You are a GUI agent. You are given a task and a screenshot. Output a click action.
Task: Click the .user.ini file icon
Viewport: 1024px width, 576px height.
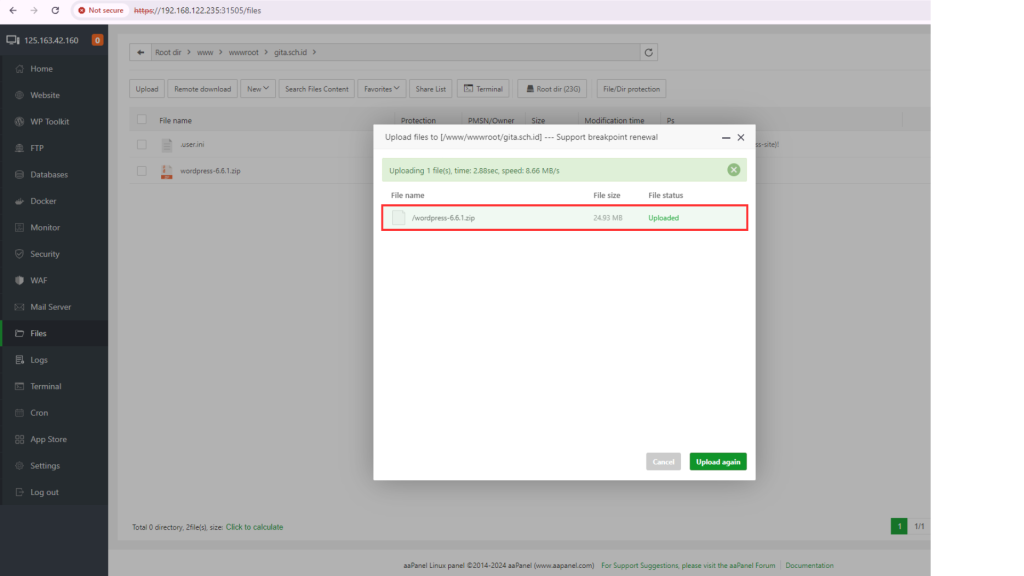point(167,144)
